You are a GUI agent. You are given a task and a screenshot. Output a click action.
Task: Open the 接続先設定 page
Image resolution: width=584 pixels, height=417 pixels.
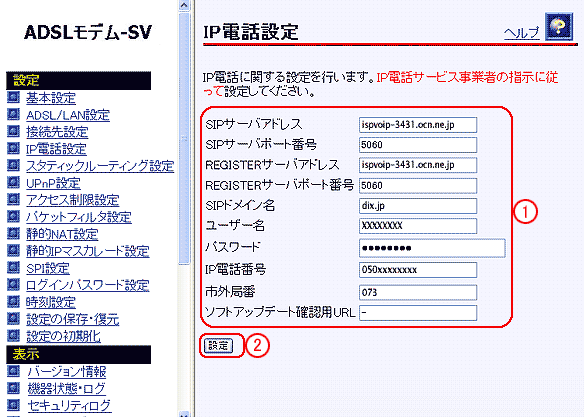pyautogui.click(x=57, y=132)
